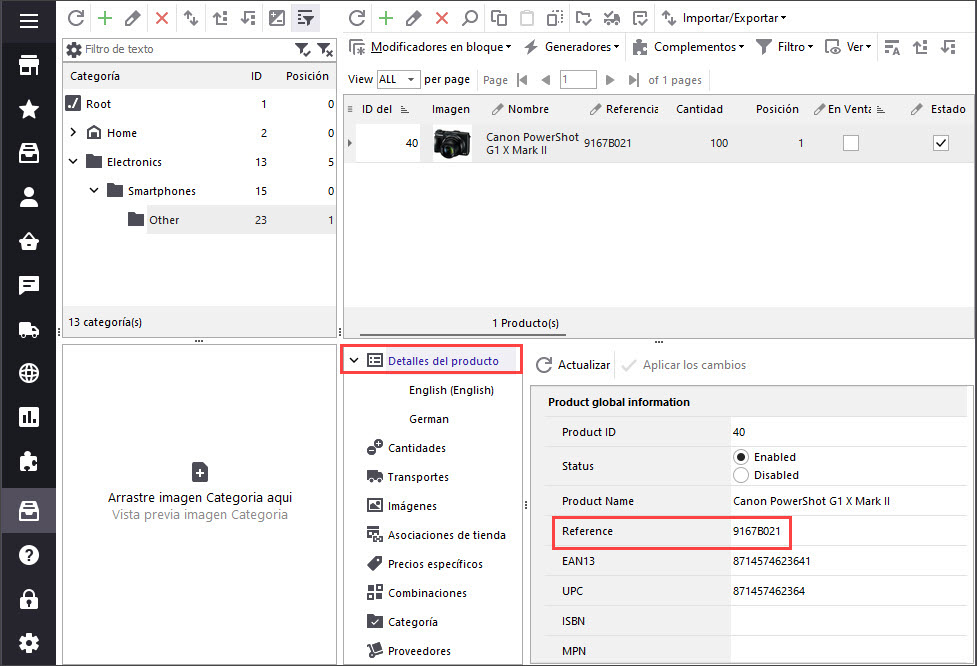This screenshot has height=666, width=977.
Task: Open the German language tab
Action: point(429,419)
